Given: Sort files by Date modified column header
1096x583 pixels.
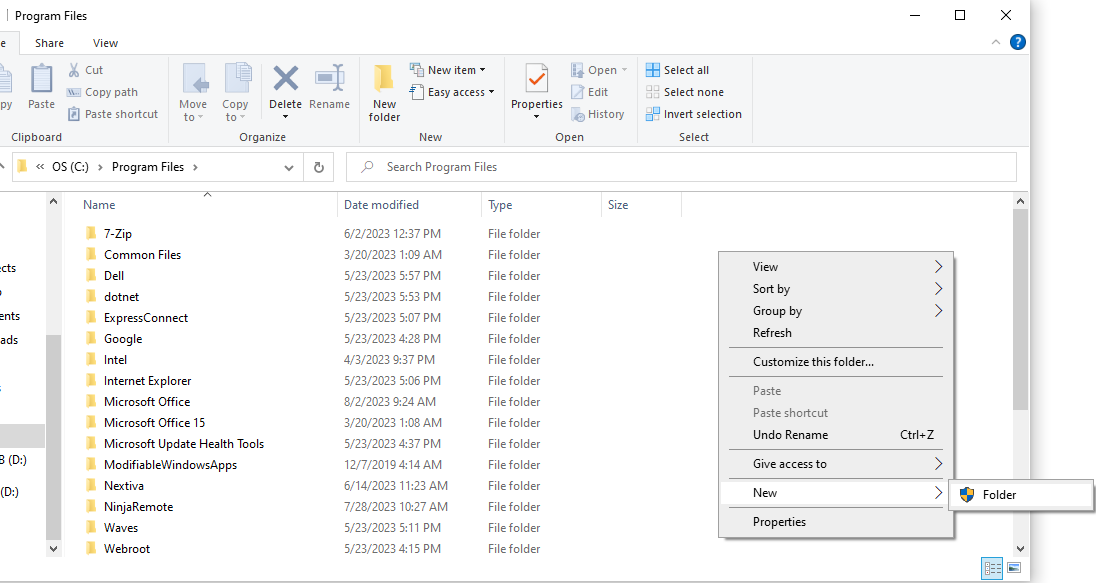Looking at the screenshot, I should pos(381,205).
